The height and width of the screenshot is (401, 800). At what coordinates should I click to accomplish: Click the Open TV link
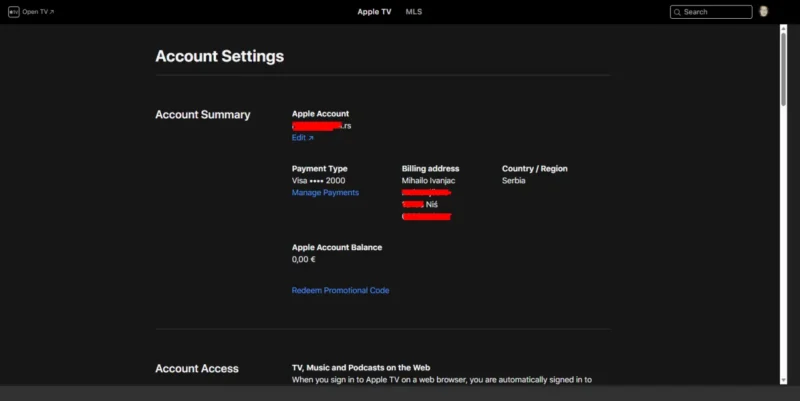(x=38, y=12)
